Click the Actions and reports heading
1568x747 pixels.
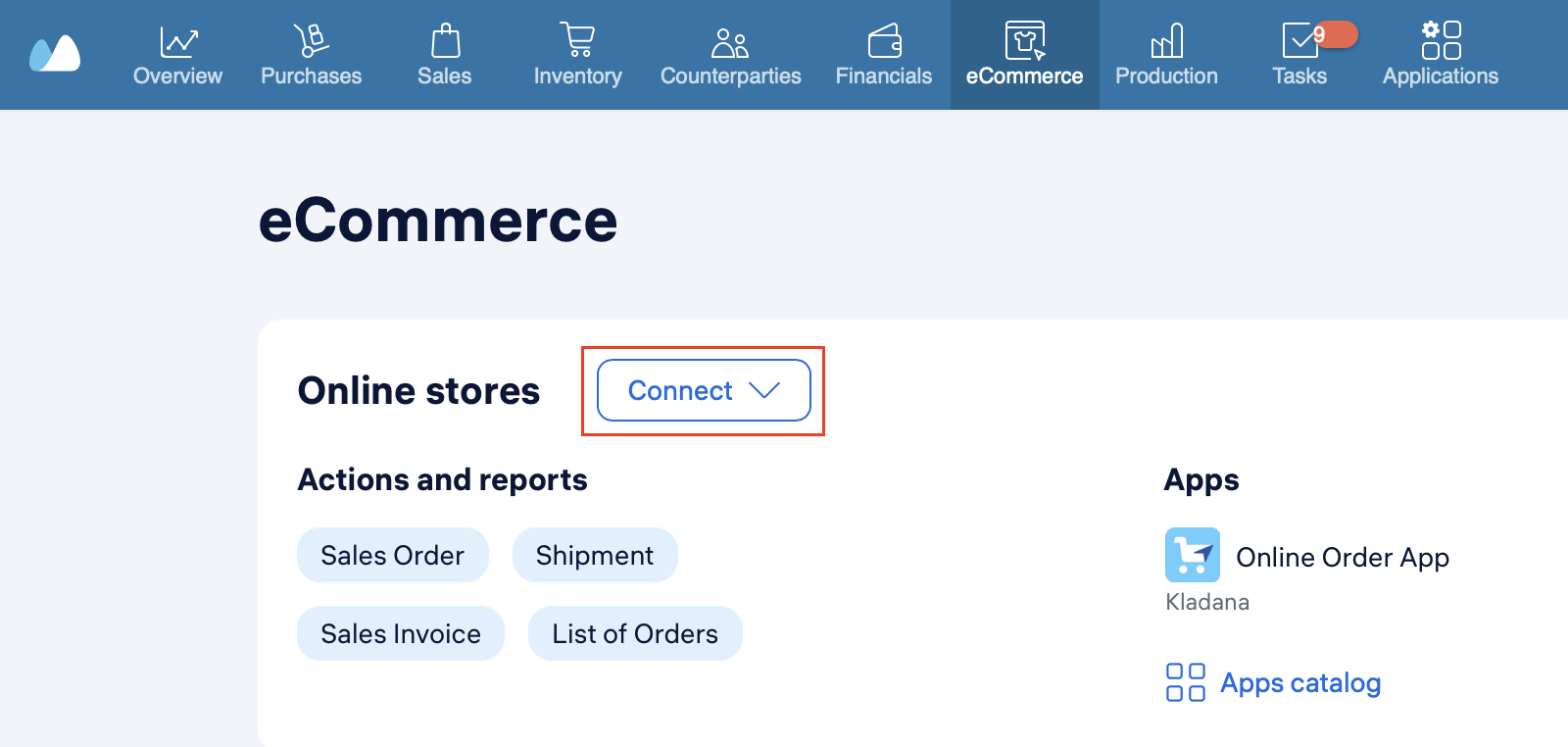[442, 479]
